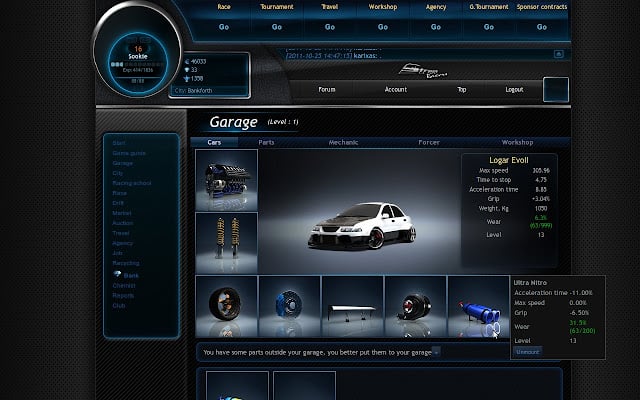The image size is (640, 400).
Task: Click the white Logar EvoII car image
Action: 362,225
